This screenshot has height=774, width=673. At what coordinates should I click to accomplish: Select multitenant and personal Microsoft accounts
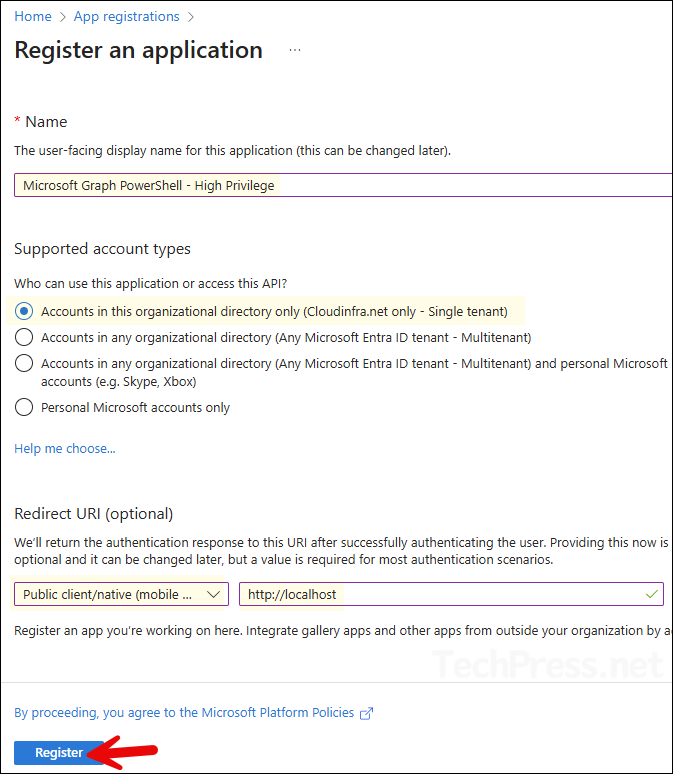(23, 364)
